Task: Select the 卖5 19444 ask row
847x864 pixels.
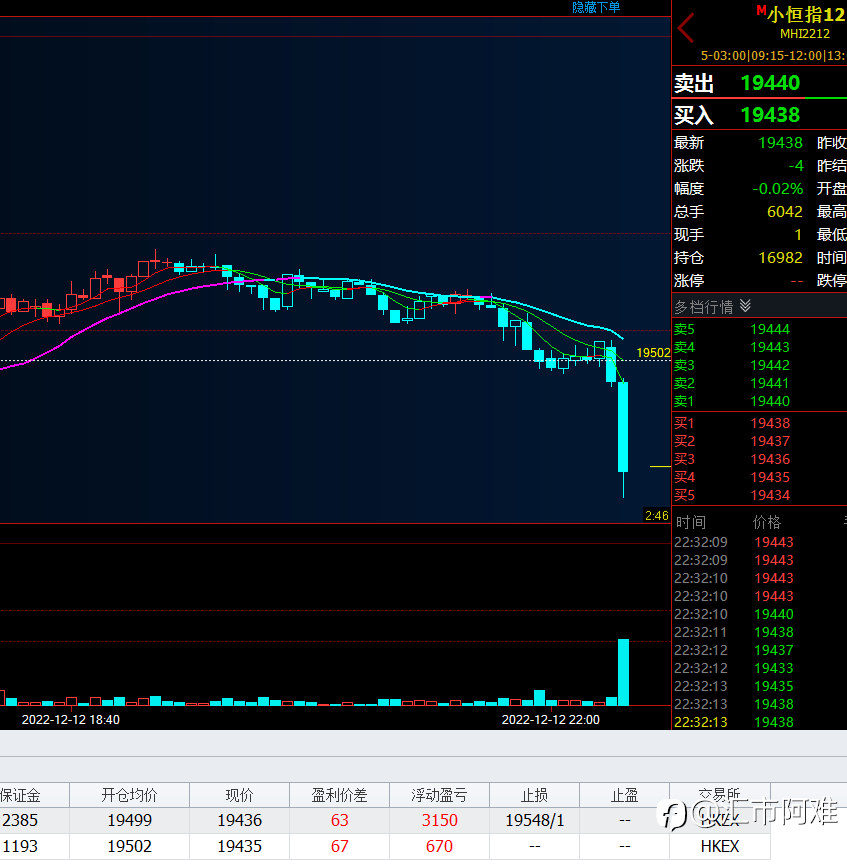Action: (759, 329)
